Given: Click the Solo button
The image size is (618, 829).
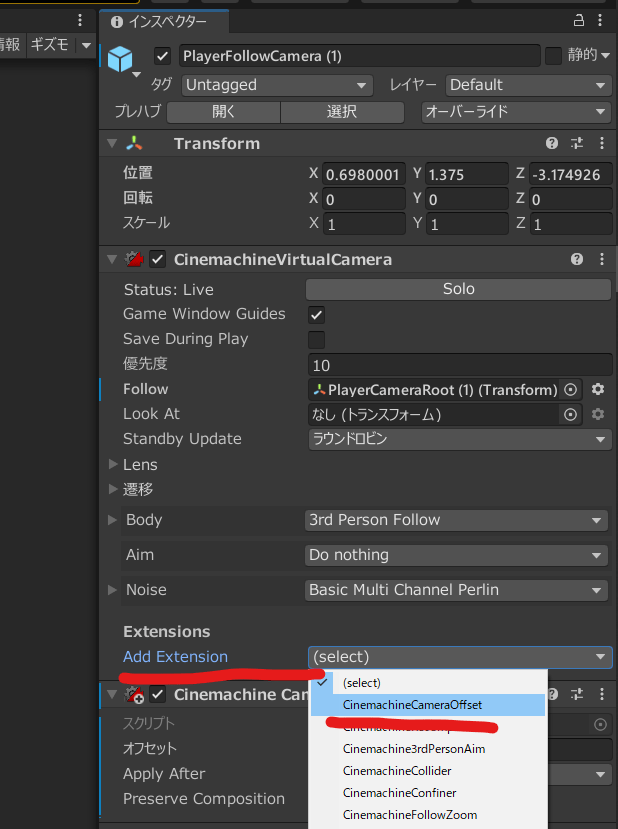Looking at the screenshot, I should [458, 289].
